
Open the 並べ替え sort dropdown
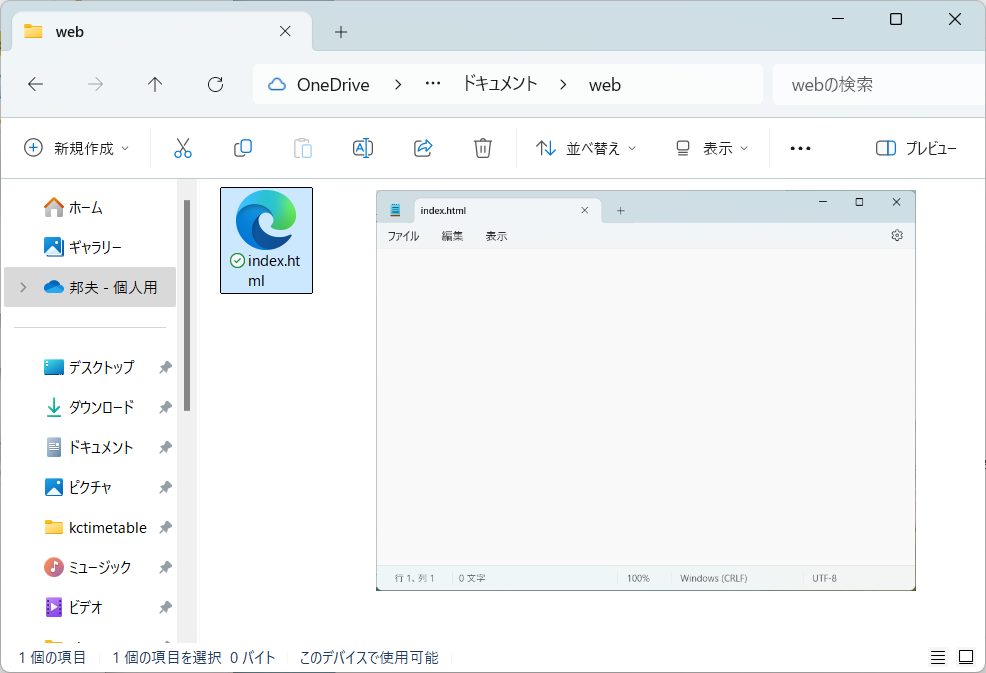click(585, 147)
